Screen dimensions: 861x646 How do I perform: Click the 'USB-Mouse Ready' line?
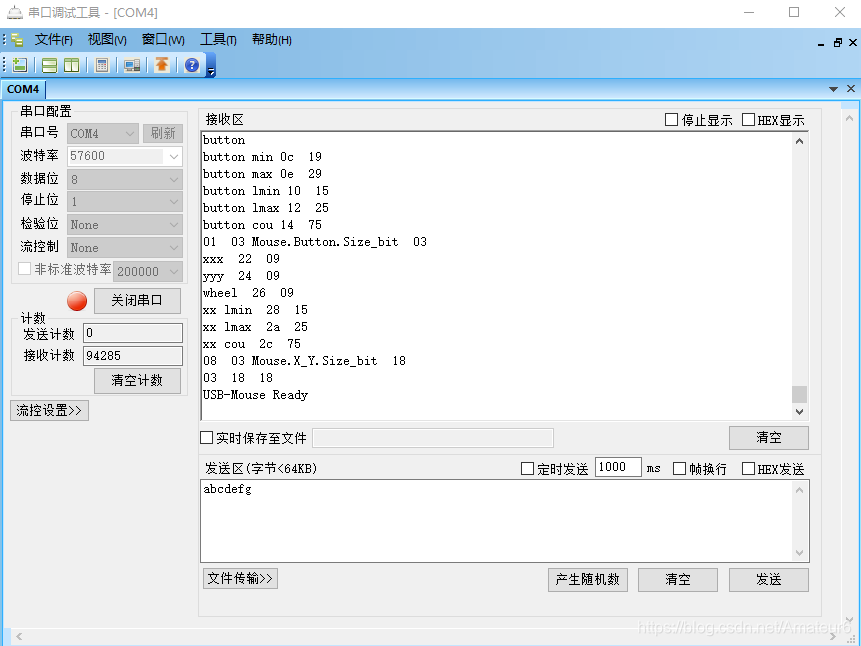pos(256,395)
